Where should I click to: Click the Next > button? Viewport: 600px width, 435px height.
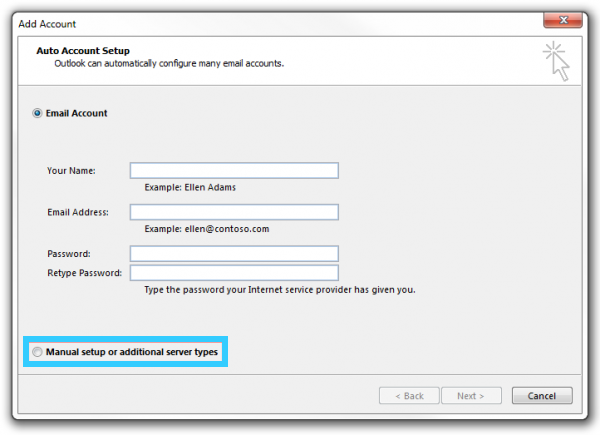pos(471,396)
